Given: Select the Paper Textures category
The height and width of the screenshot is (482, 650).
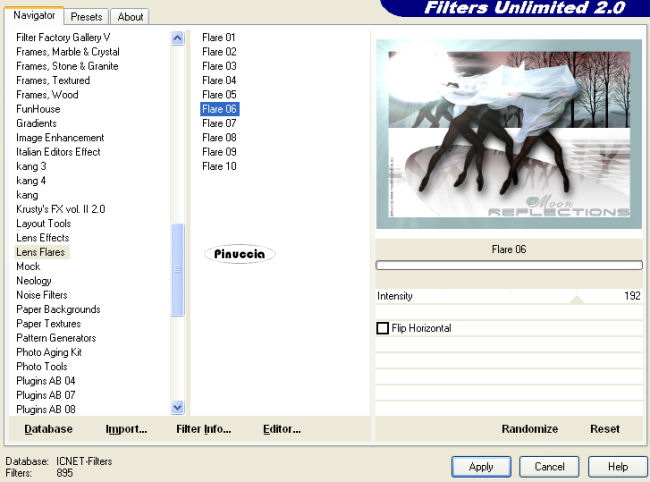Looking at the screenshot, I should click(49, 324).
